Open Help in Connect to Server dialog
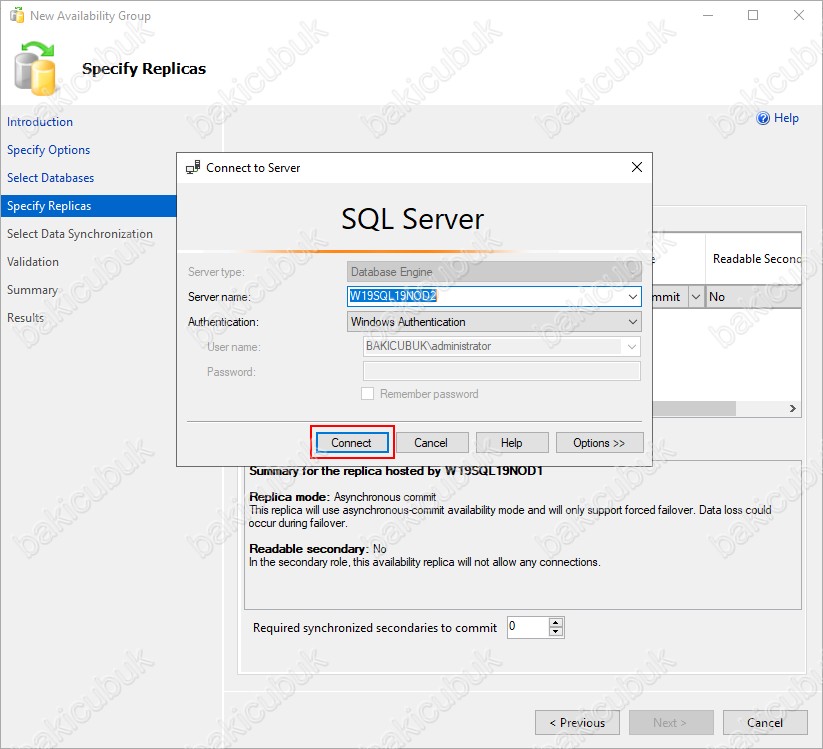 click(511, 442)
